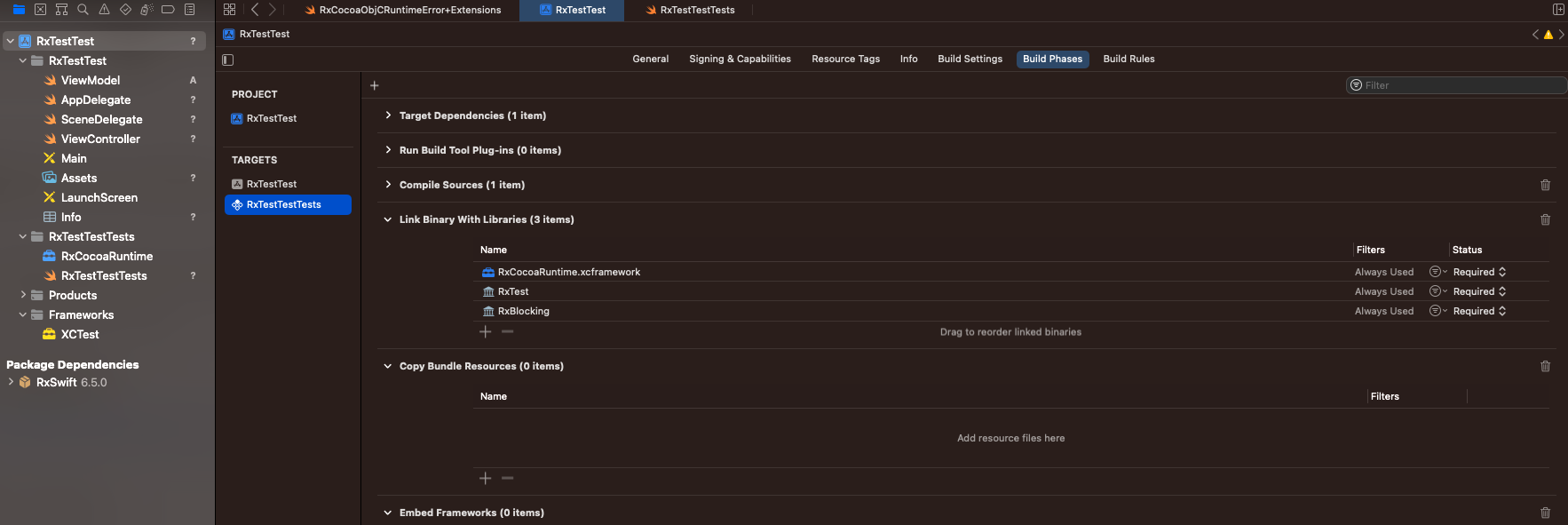Open the Project navigator folder icon
Viewport: 1568px width, 525px height.
pyautogui.click(x=19, y=10)
